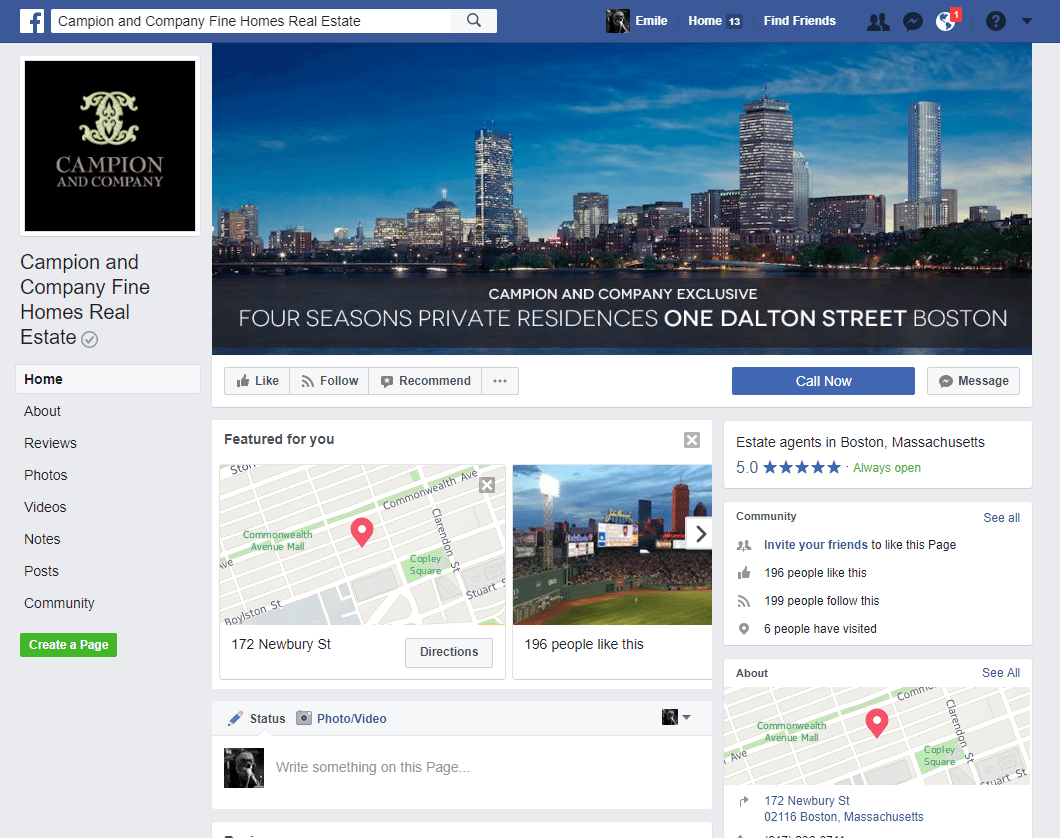Click the search magnifier icon
1060x838 pixels.
(475, 21)
